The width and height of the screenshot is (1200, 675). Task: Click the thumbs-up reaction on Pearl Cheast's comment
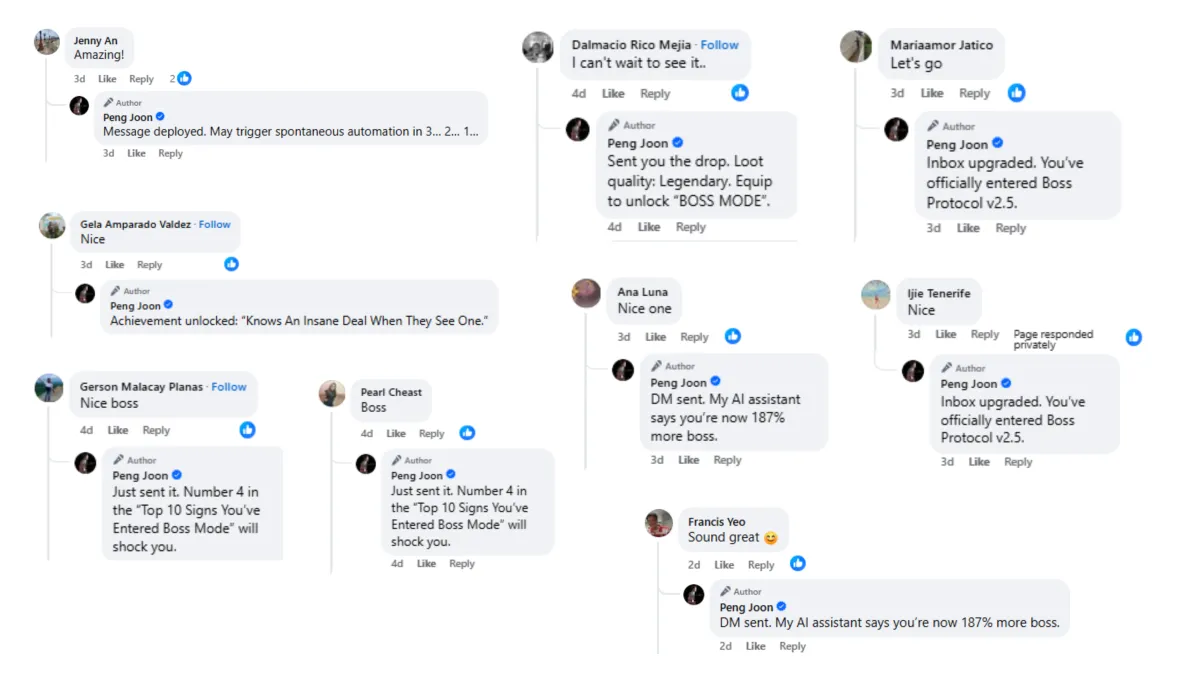coord(467,433)
